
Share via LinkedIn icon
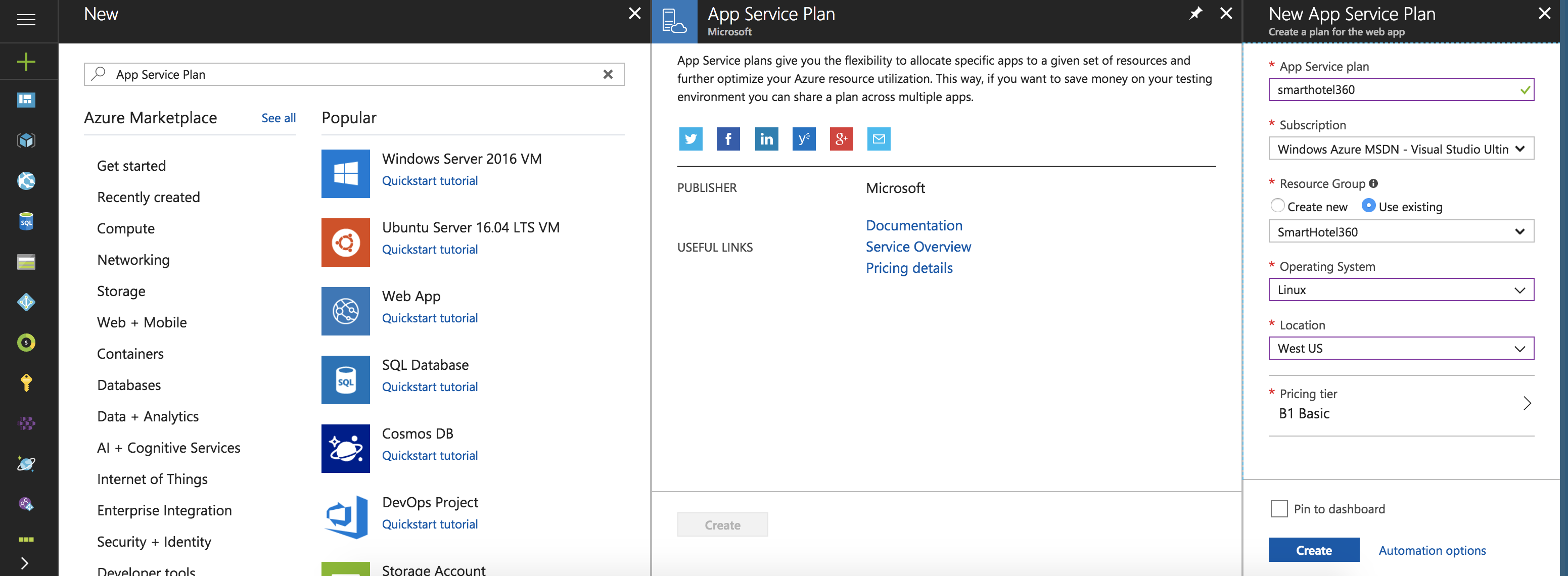click(766, 138)
